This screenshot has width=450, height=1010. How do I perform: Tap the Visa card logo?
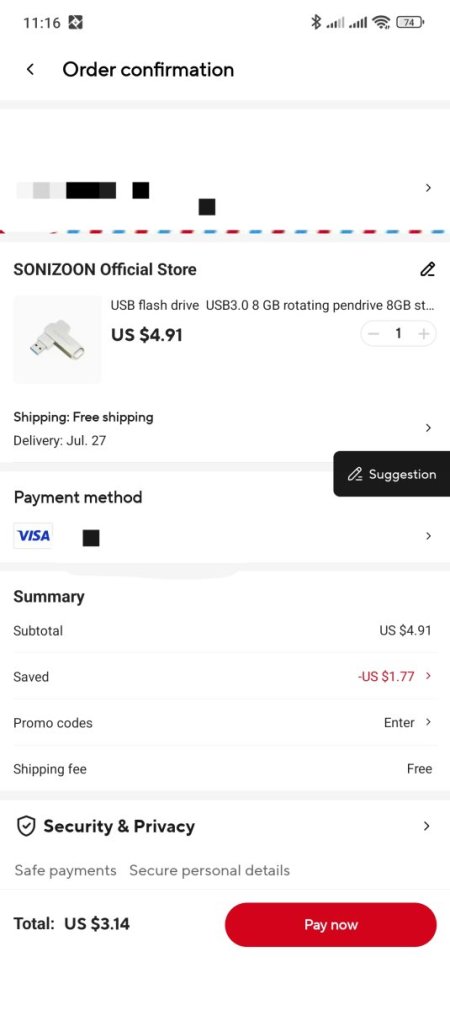click(33, 536)
